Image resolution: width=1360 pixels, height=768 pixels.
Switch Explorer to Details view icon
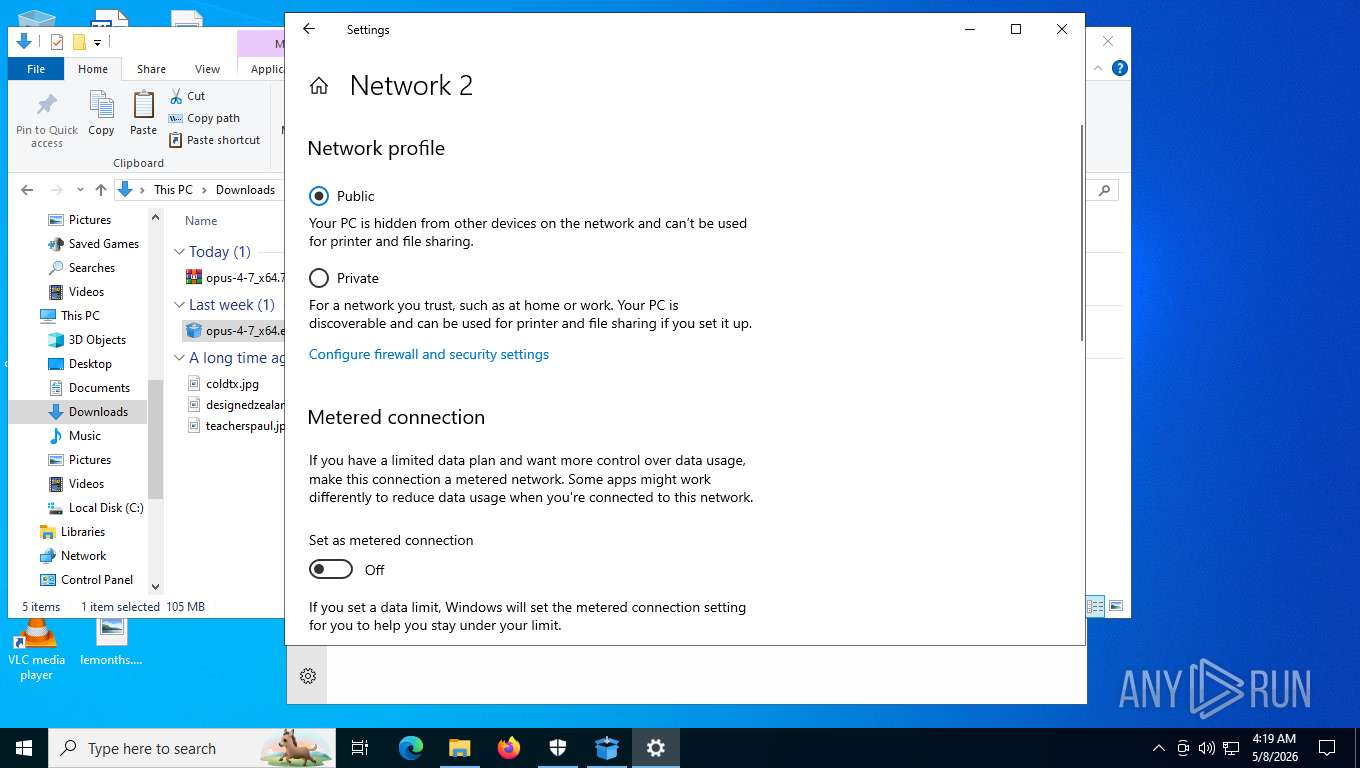coord(1096,606)
